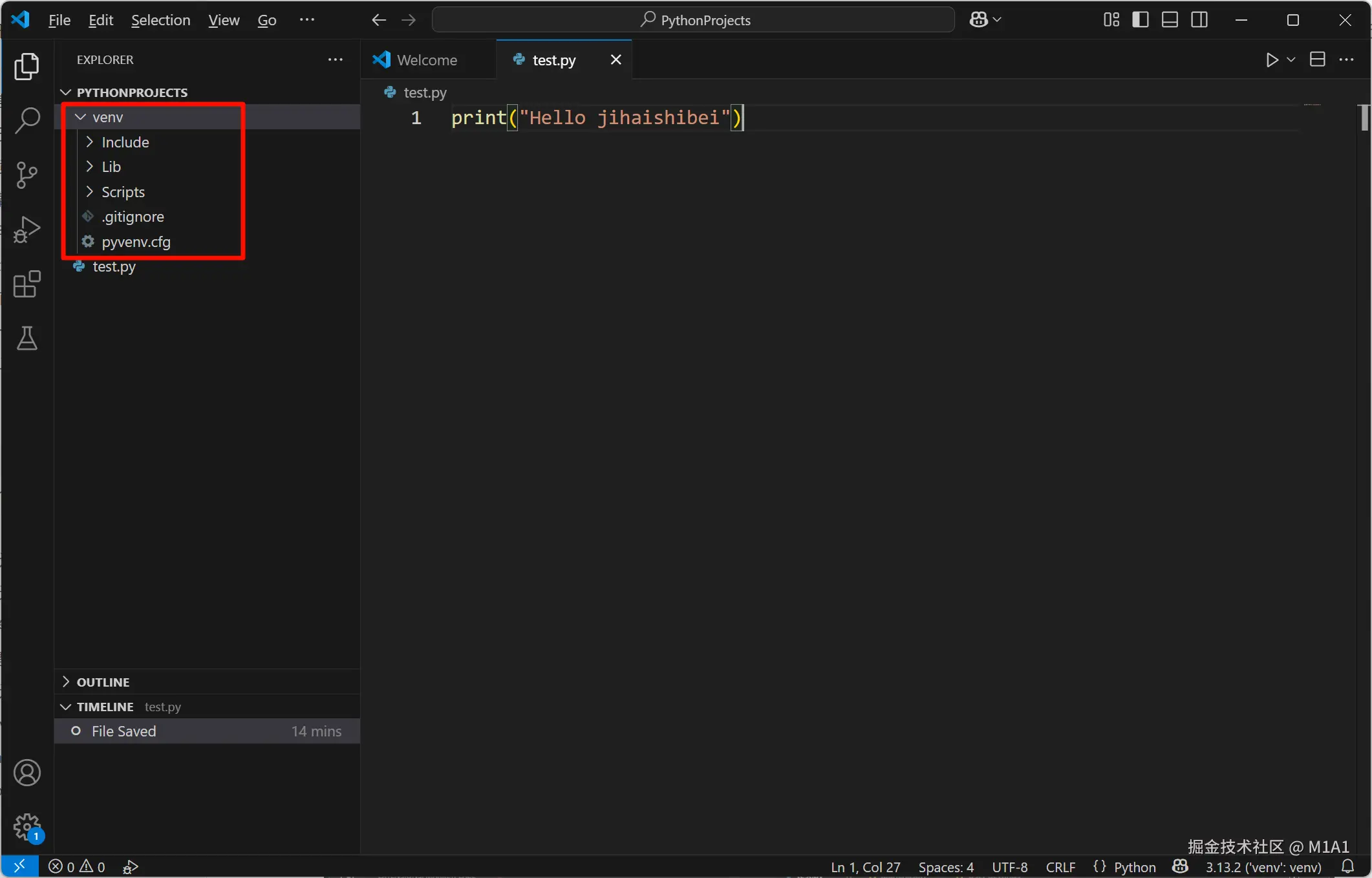This screenshot has height=878, width=1372.
Task: Click the editor vertical scrollbar slider
Action: [x=1364, y=118]
